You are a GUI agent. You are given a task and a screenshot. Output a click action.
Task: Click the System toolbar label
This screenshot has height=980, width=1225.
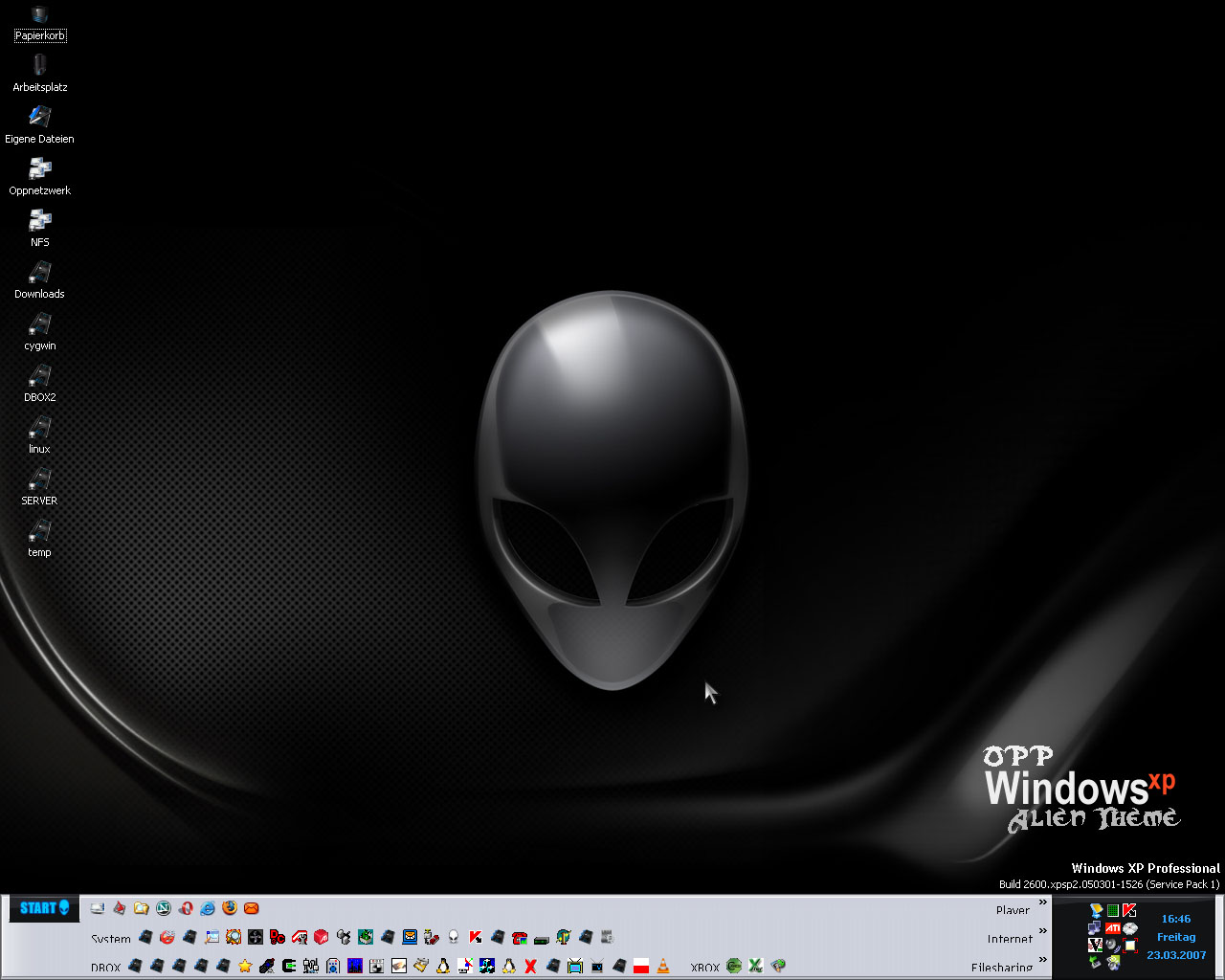coord(111,939)
